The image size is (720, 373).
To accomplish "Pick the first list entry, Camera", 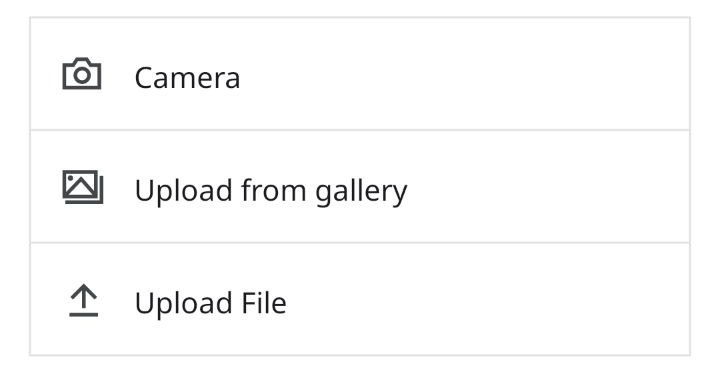I will point(360,74).
